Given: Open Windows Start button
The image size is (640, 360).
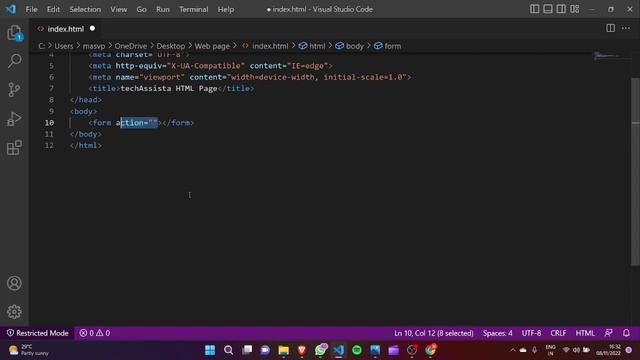Looking at the screenshot, I should (x=210, y=350).
